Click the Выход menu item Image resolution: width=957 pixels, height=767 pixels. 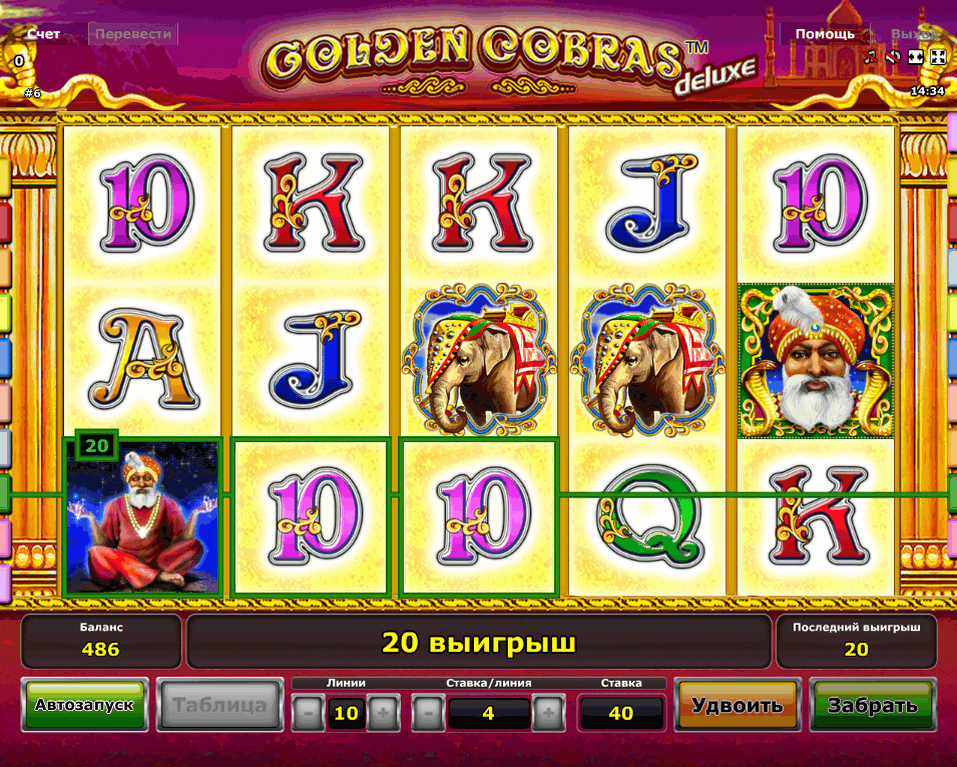[914, 34]
